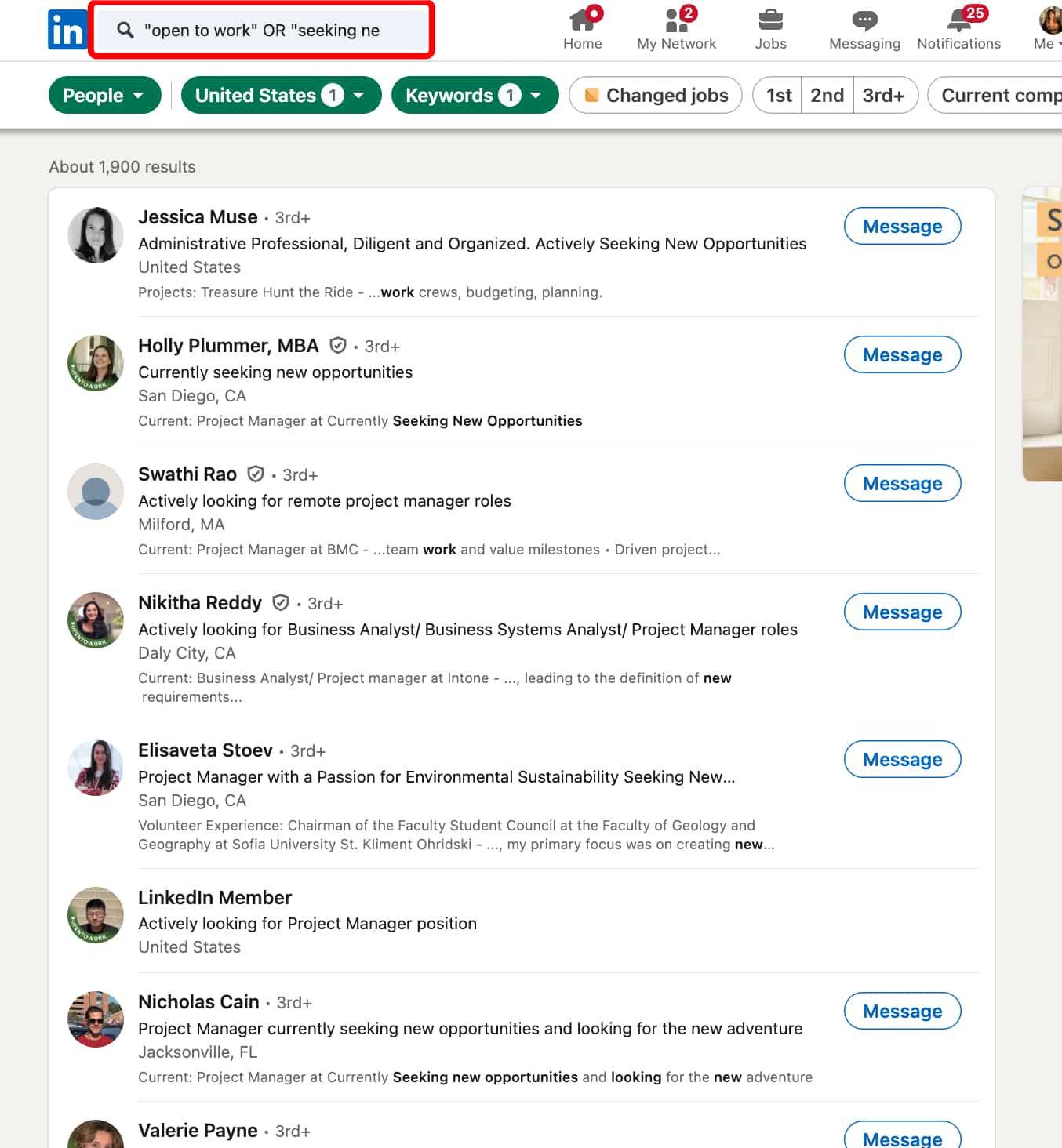Open Nicholas Cain's profile

[x=198, y=1001]
